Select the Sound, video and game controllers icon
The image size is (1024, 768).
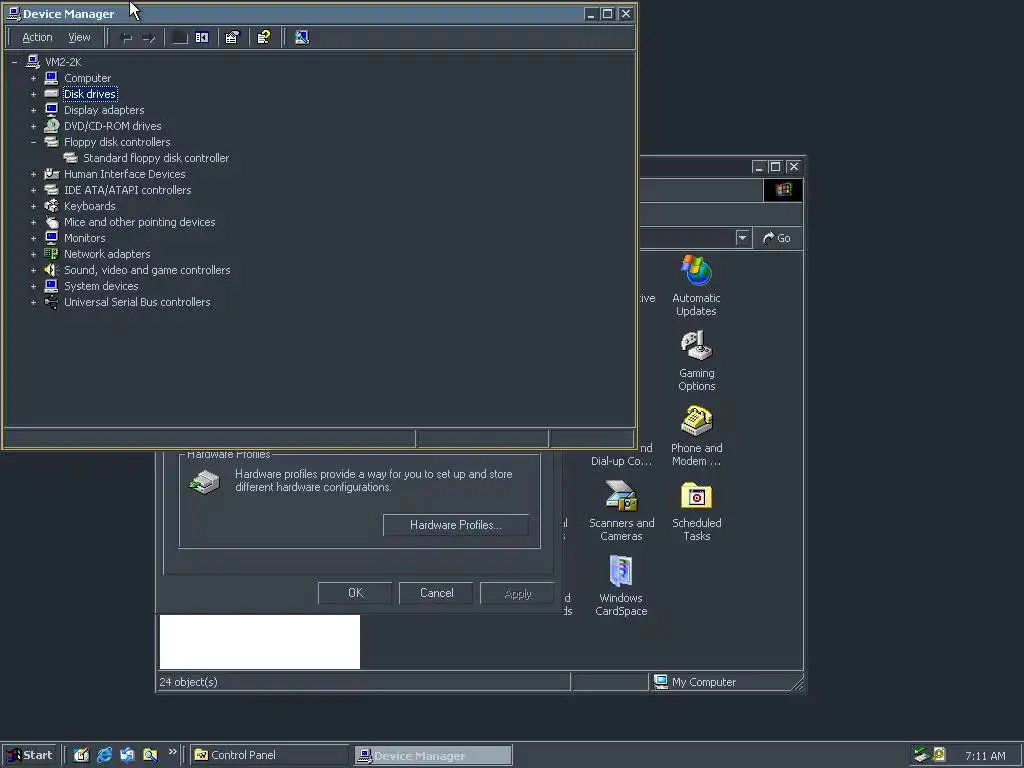pos(52,270)
